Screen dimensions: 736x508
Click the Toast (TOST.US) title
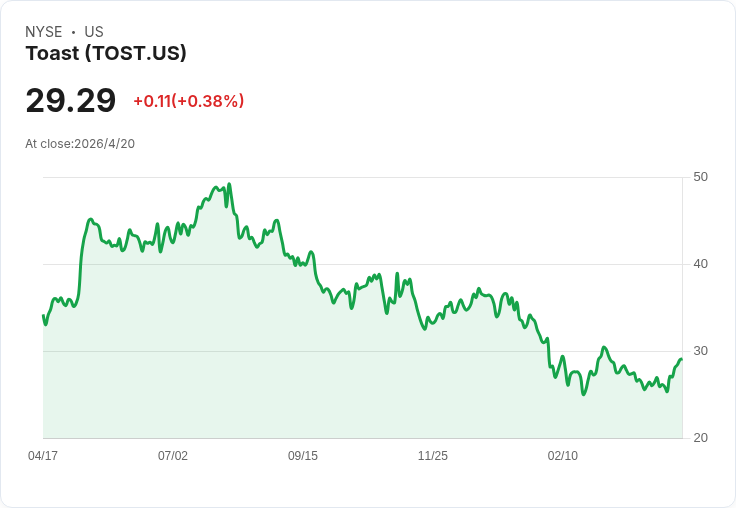point(106,53)
